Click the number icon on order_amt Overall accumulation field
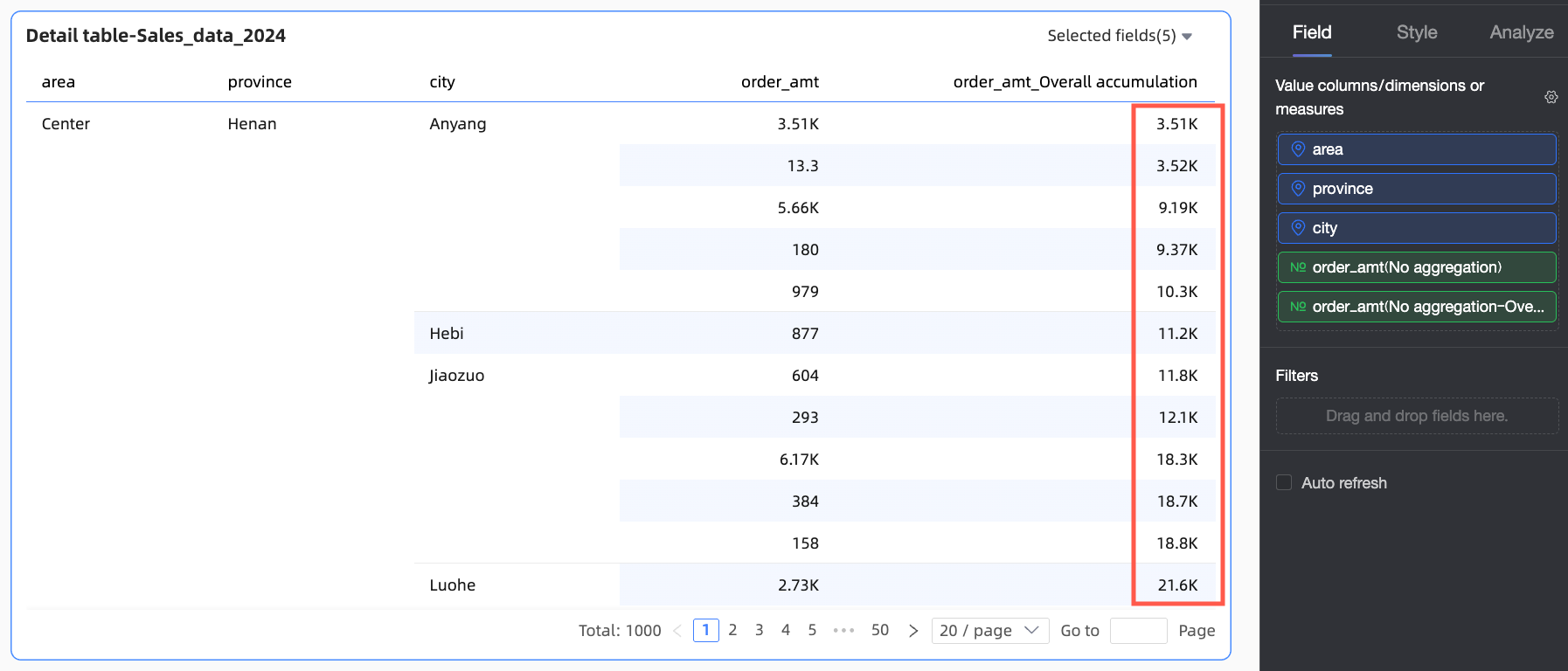Screen dimensions: 1568x671 coord(1298,307)
